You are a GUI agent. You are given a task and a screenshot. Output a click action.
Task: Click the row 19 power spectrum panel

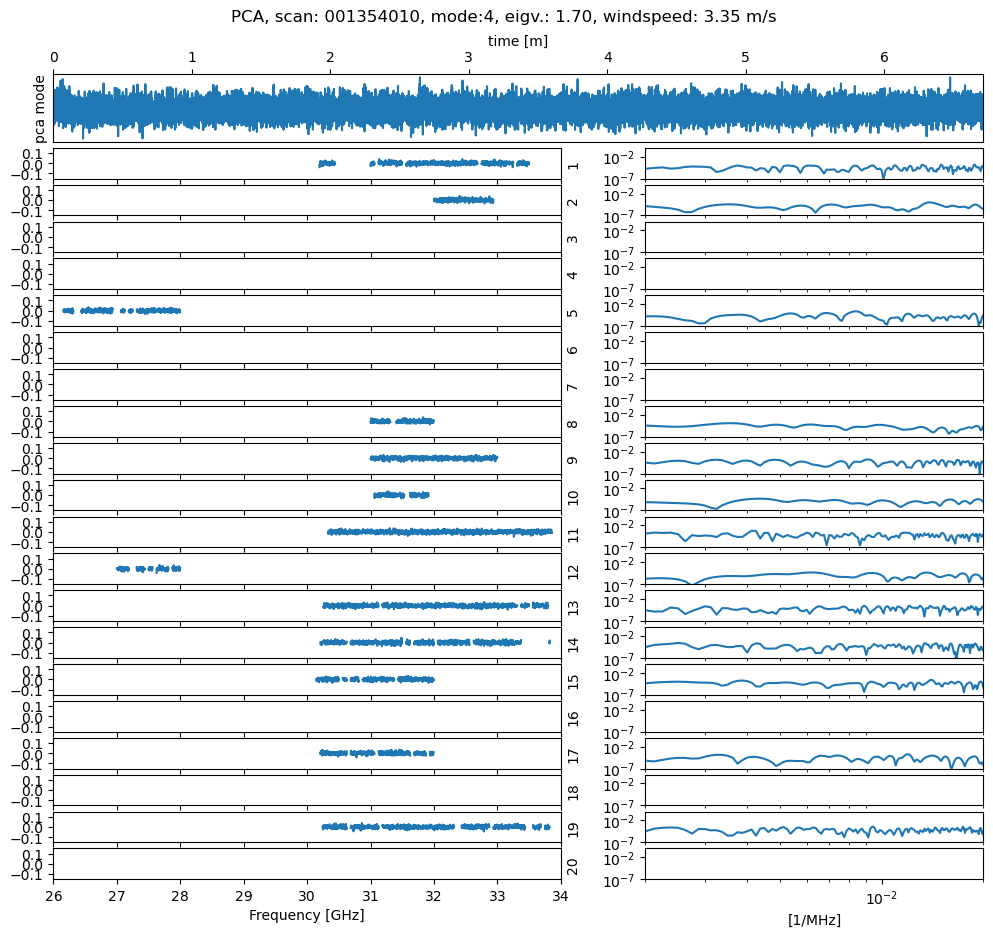point(813,828)
